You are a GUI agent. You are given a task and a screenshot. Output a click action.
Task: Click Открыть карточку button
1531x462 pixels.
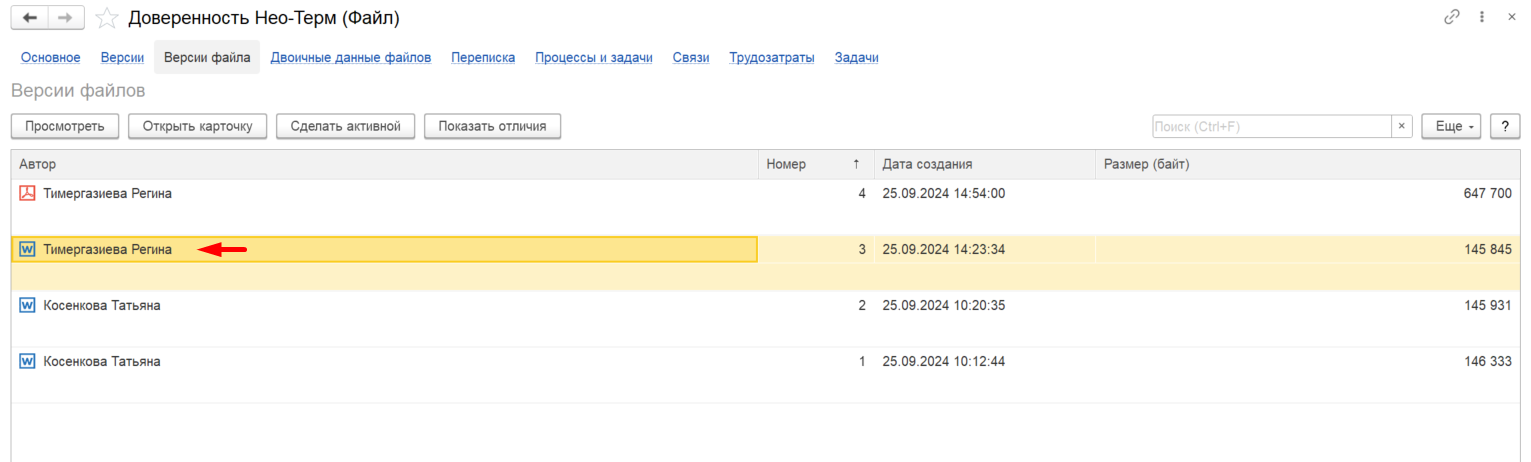pos(198,126)
